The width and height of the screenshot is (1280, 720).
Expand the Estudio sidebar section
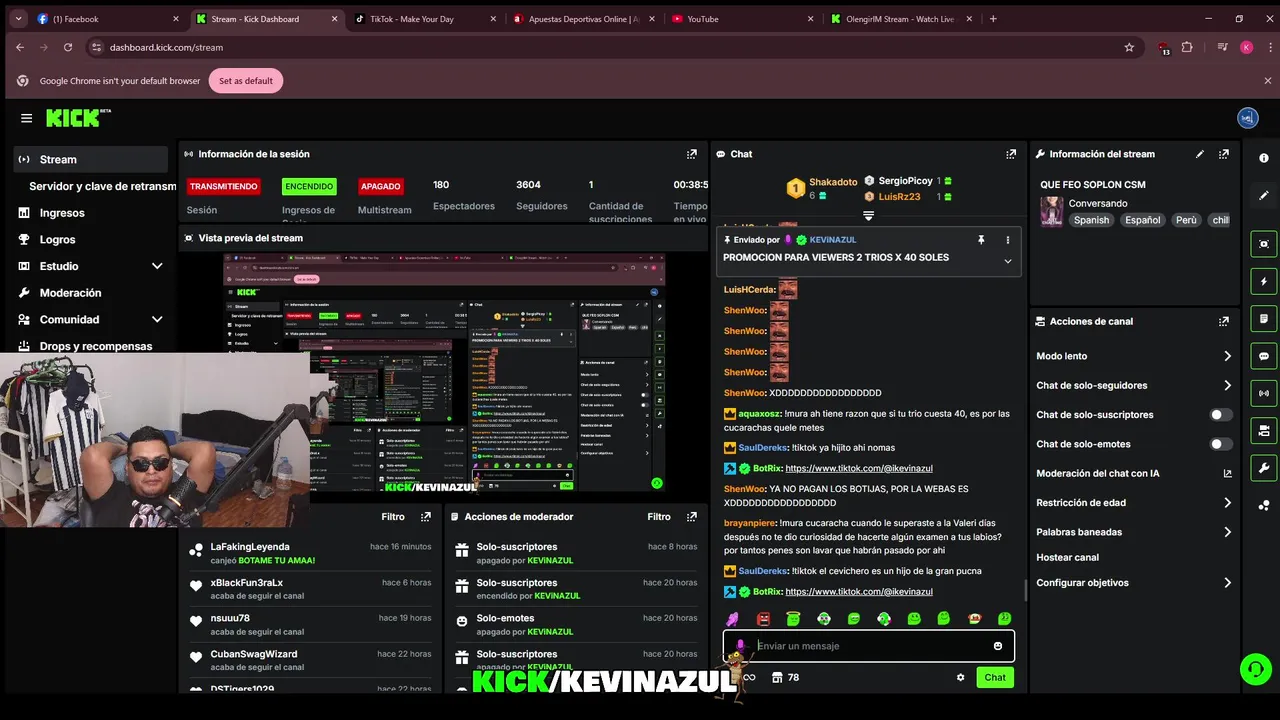click(157, 266)
